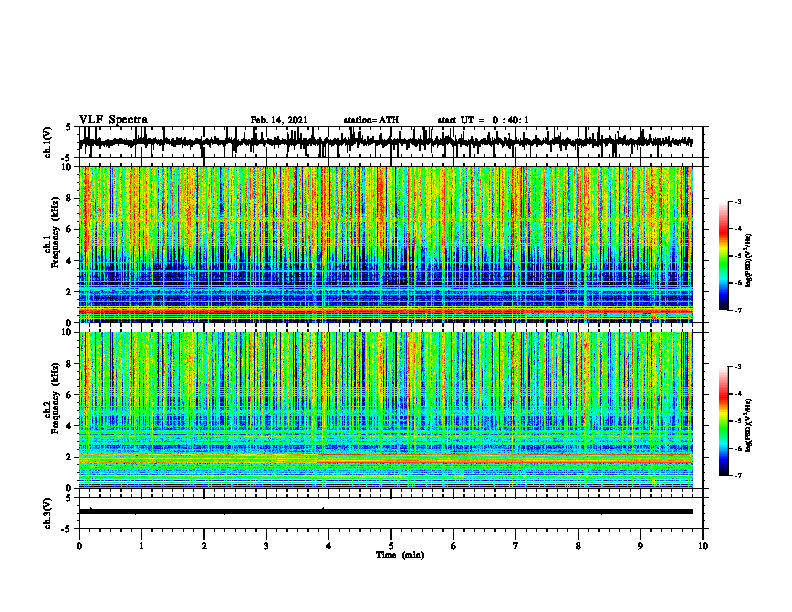Click the 4 kHz tick label on ch.2
Screen dimensions: 792x612
point(70,427)
